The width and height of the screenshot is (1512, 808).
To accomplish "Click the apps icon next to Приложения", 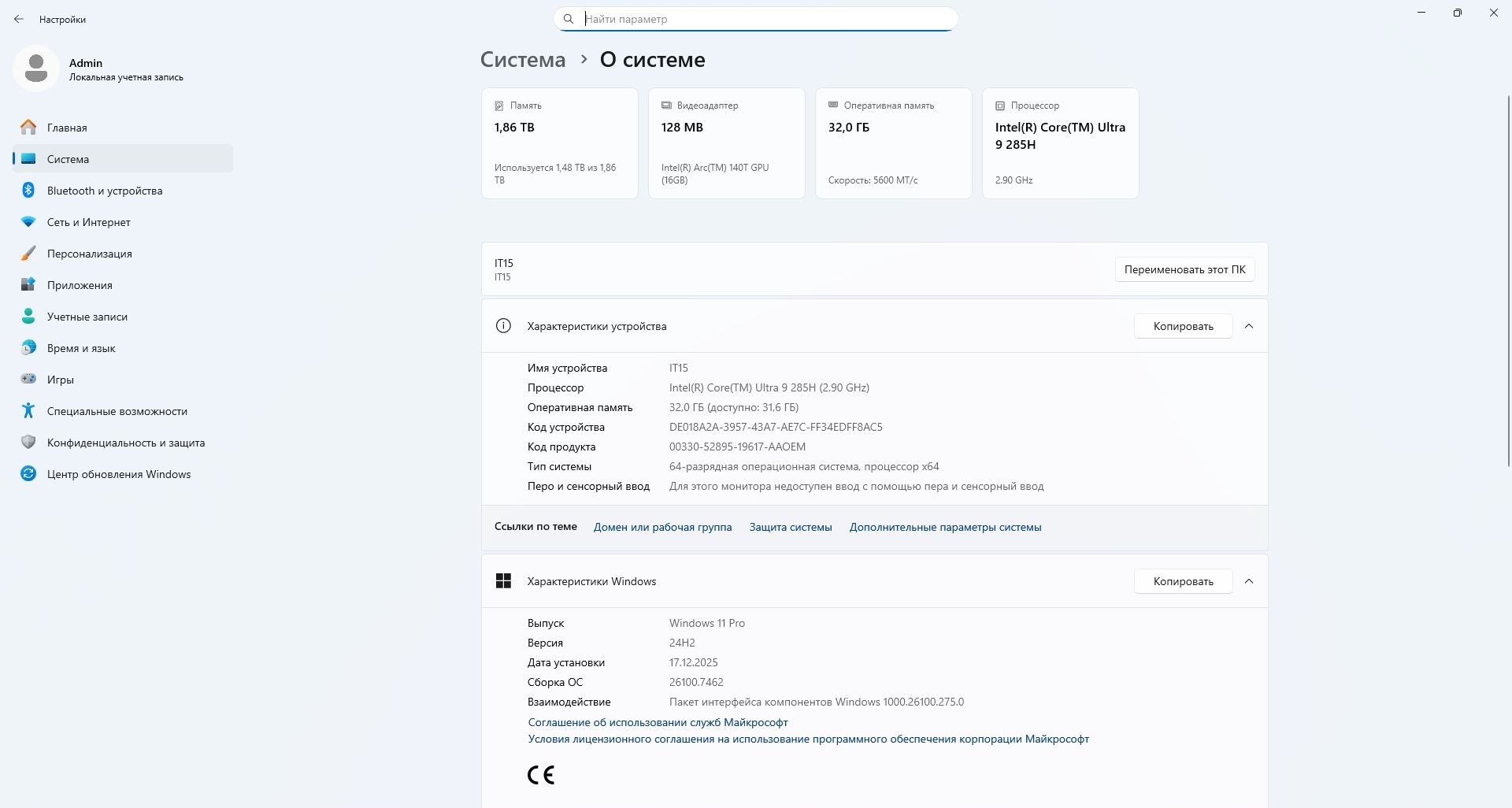I will 28,285.
